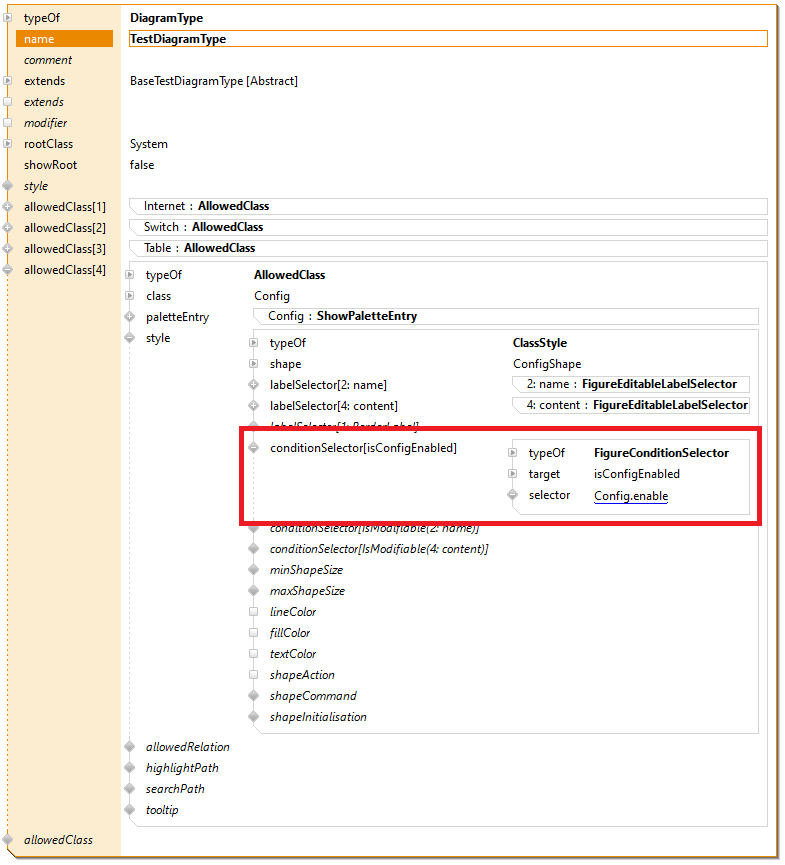Select the allowedClass[2] row

(64, 228)
